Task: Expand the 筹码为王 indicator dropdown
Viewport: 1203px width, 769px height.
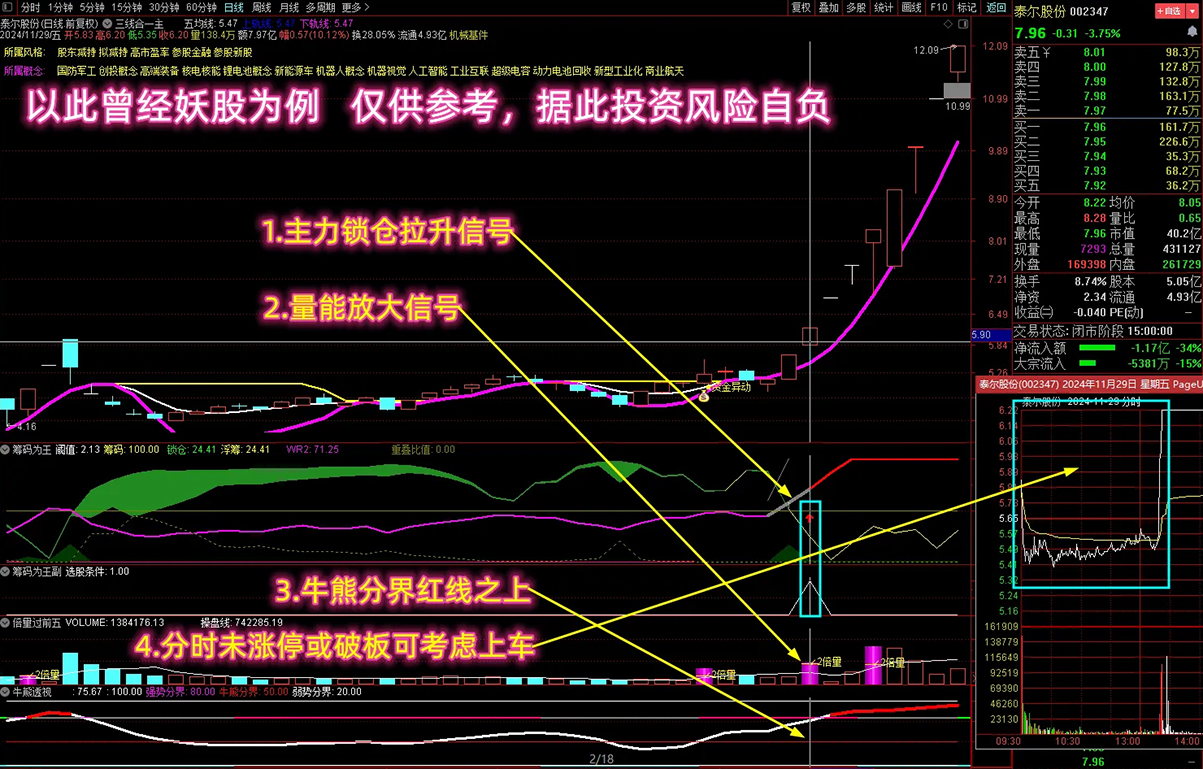Action: coord(6,450)
